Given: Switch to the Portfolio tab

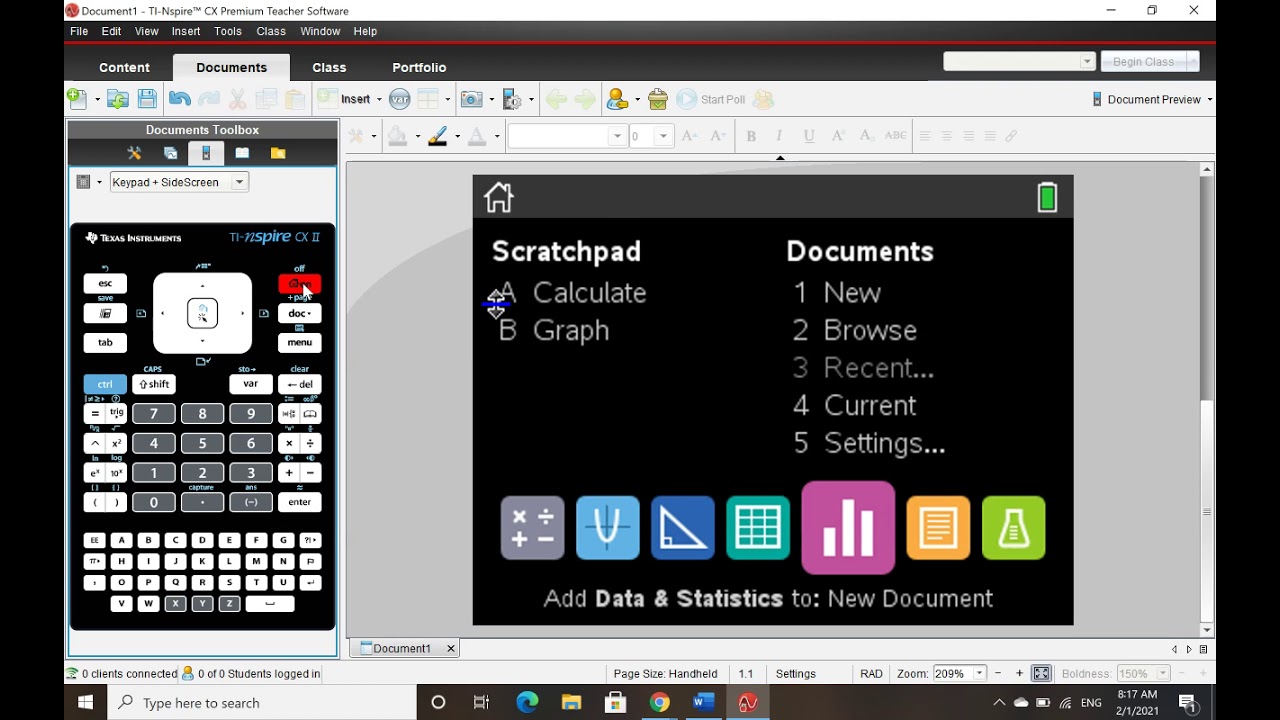Looking at the screenshot, I should pyautogui.click(x=419, y=67).
